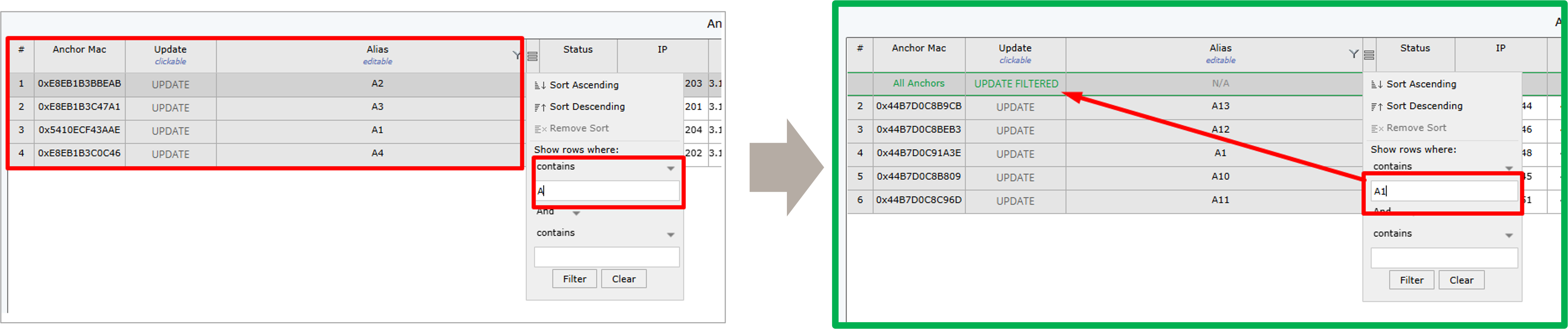Click the Sort Descending icon in the green-bordered panel menu
The image size is (1568, 329).
coord(1376,107)
